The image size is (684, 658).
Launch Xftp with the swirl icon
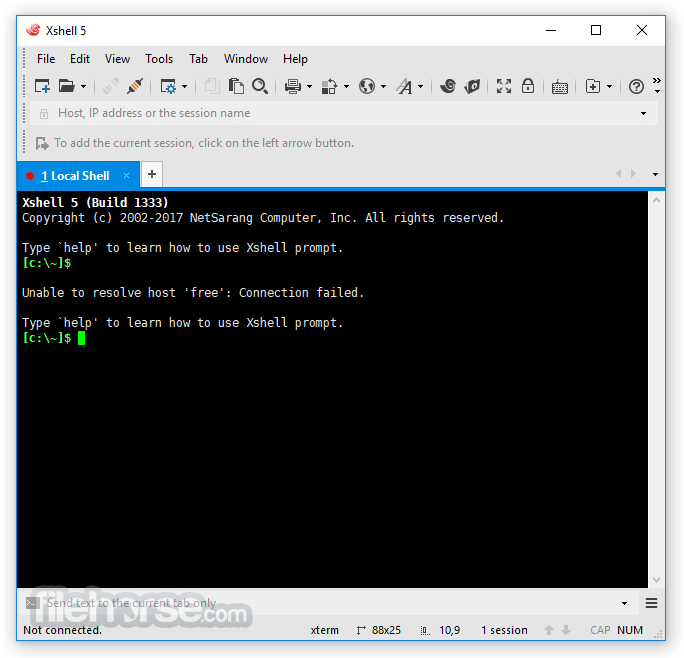pyautogui.click(x=448, y=86)
